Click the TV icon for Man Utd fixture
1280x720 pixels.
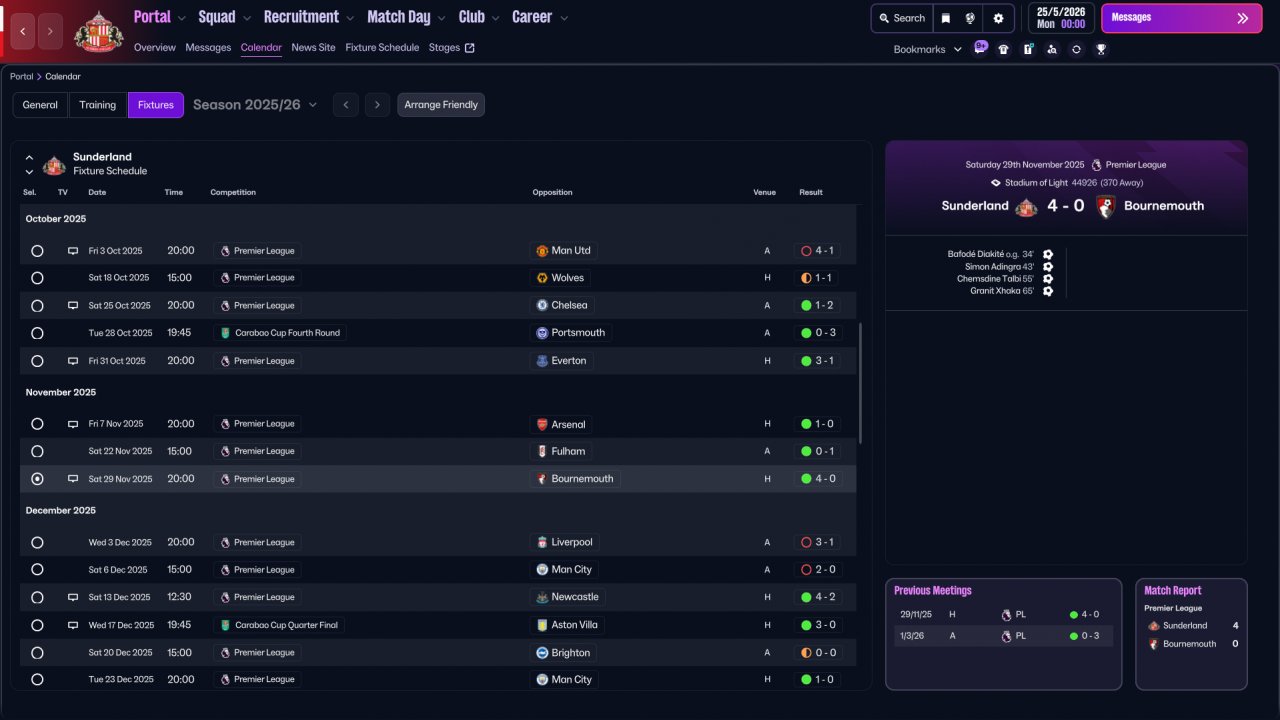click(x=72, y=251)
